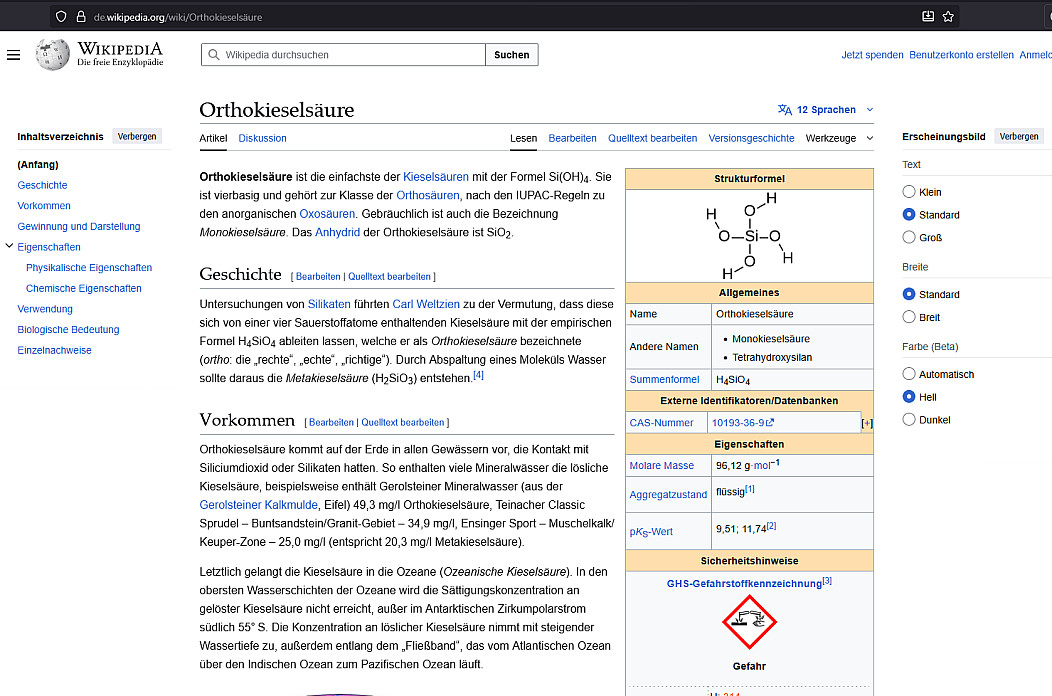The image size is (1052, 696).
Task: Hide the Inhaltsverzeichnis with Verbergen button
Action: 137,136
